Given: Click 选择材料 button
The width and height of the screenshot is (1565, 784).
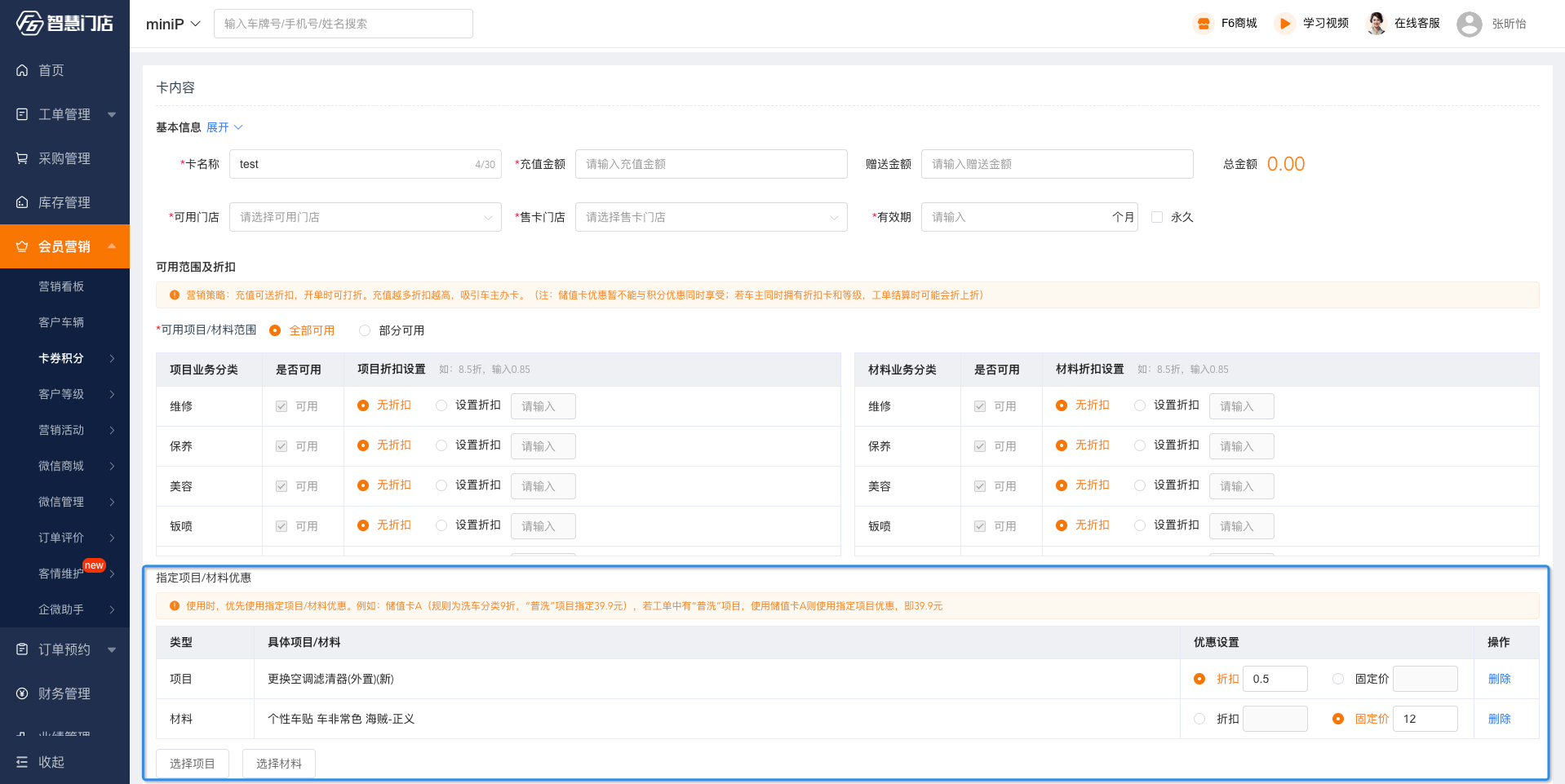Looking at the screenshot, I should pos(279,764).
